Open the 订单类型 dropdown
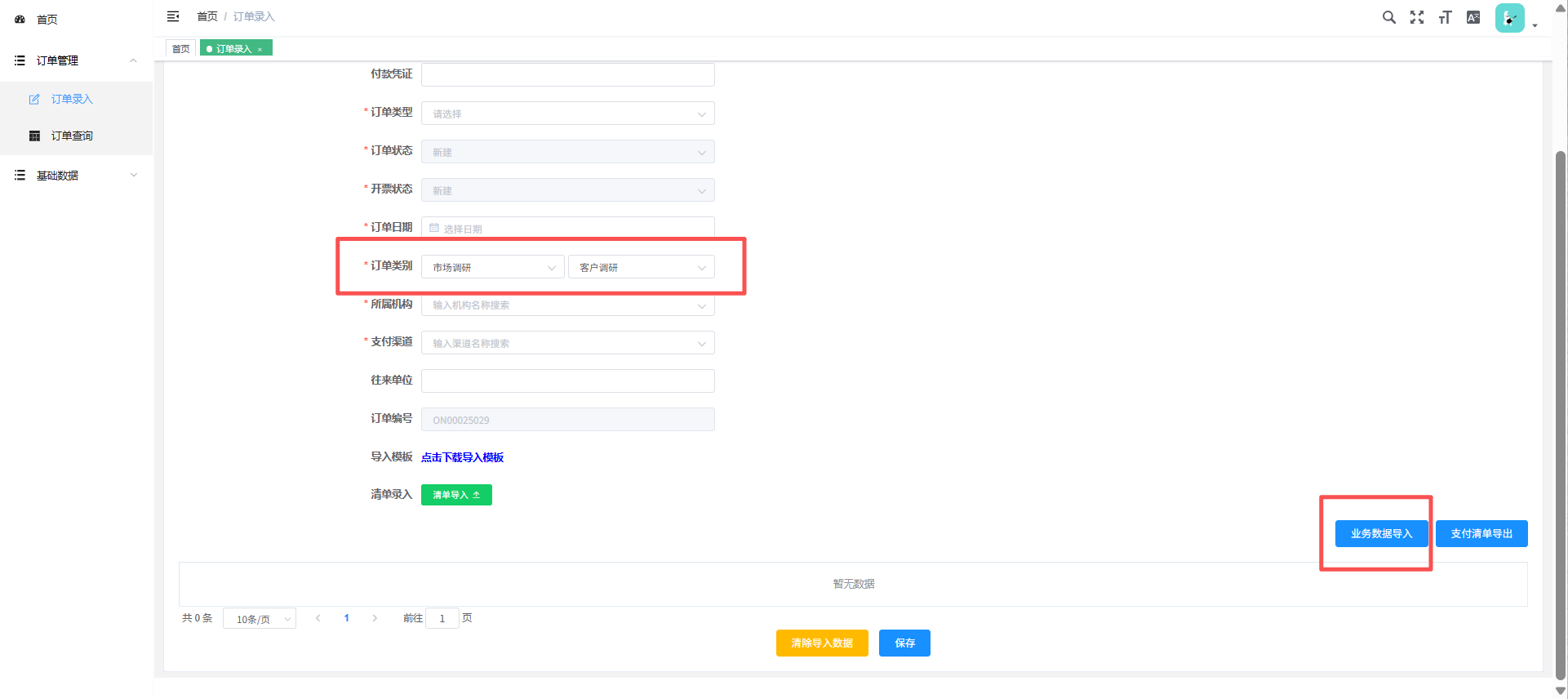The width and height of the screenshot is (1568, 699). pos(567,114)
